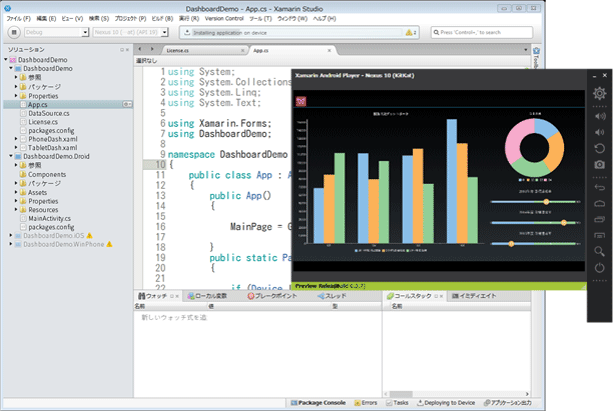Open the Nexus 10 device target dropdown

pos(131,32)
